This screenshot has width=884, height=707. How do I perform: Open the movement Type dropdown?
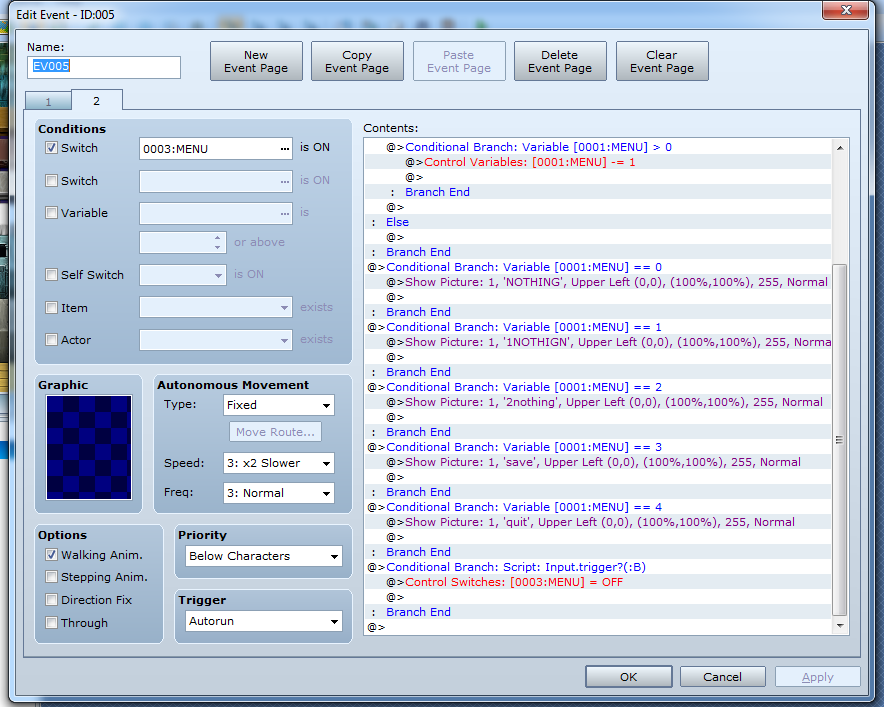[x=279, y=405]
